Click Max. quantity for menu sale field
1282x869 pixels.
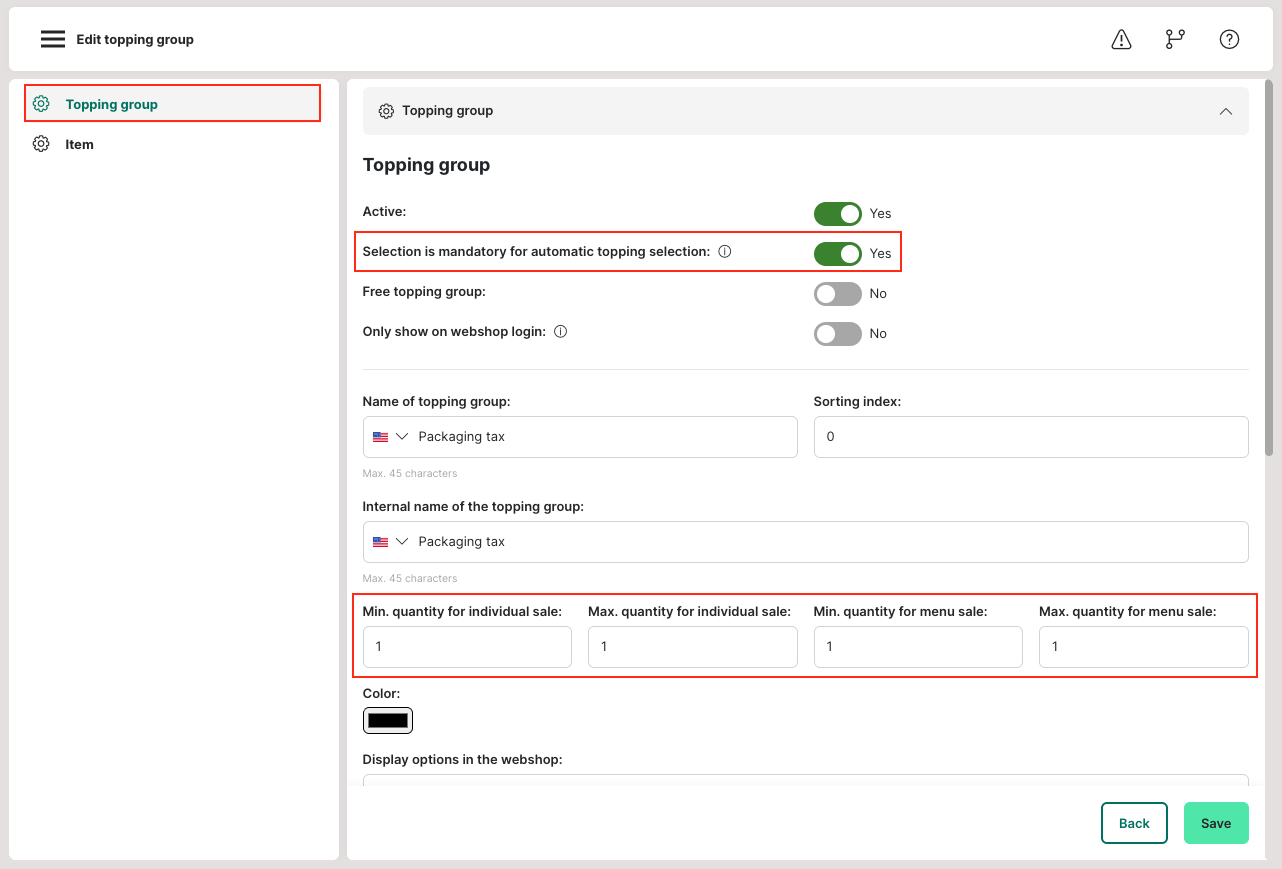pos(1144,647)
